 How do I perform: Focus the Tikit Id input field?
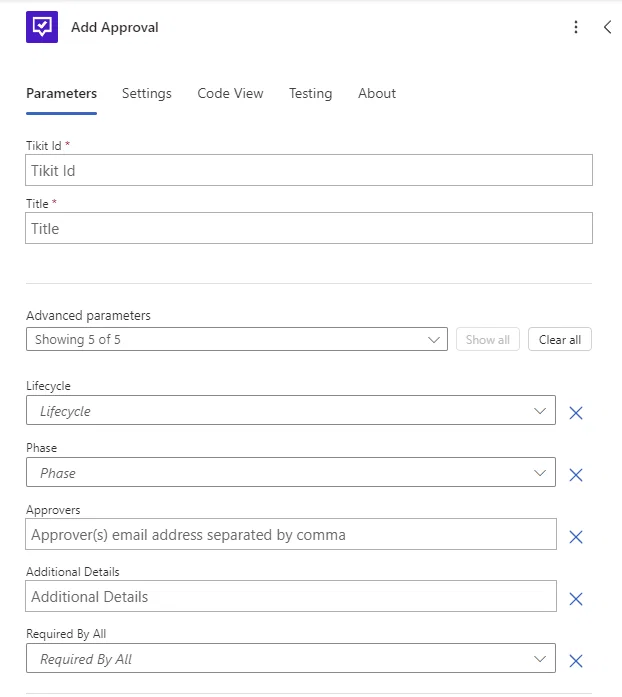pos(309,170)
